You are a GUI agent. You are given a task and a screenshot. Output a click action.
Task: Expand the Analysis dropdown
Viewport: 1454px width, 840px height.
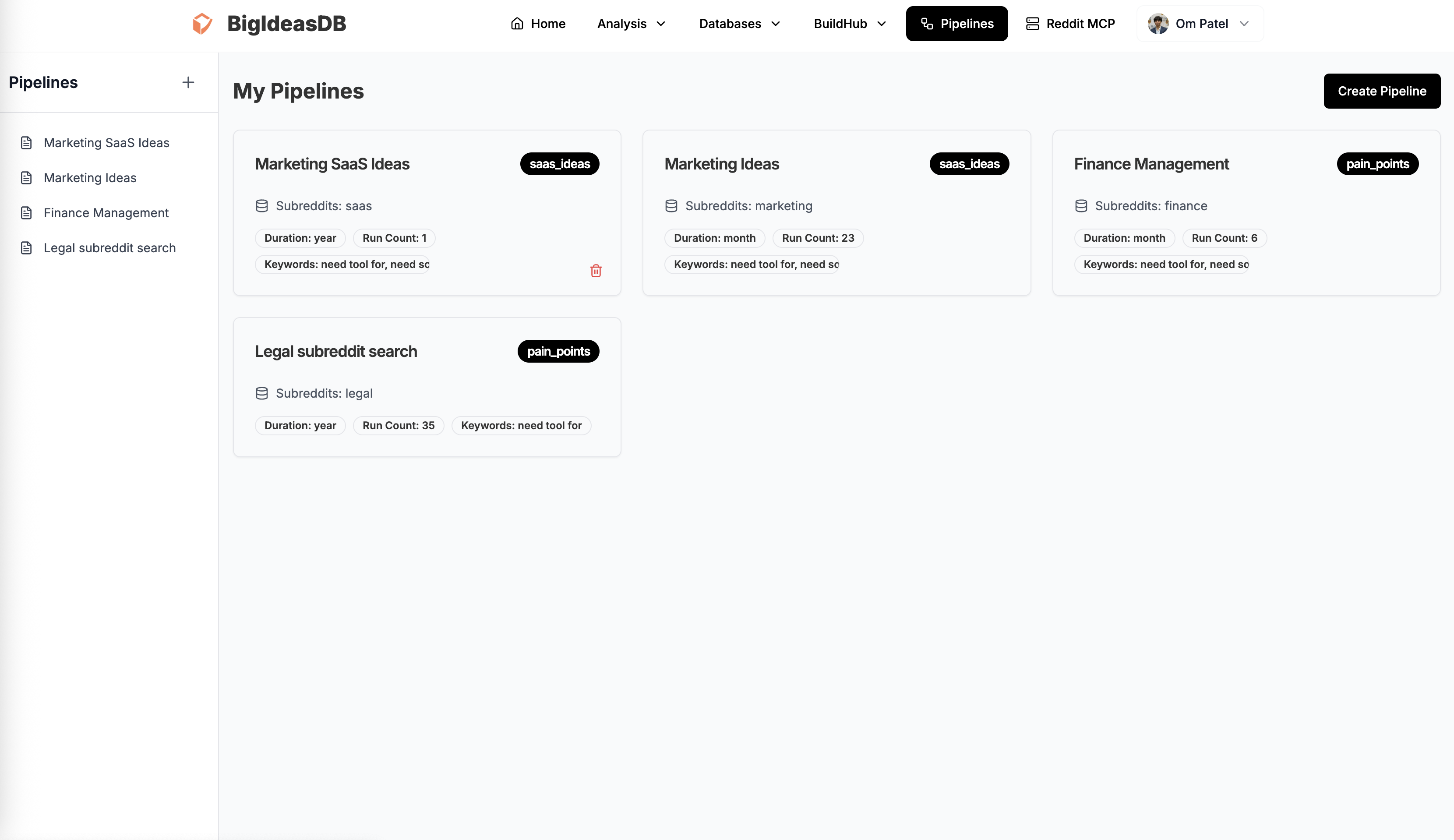point(631,24)
